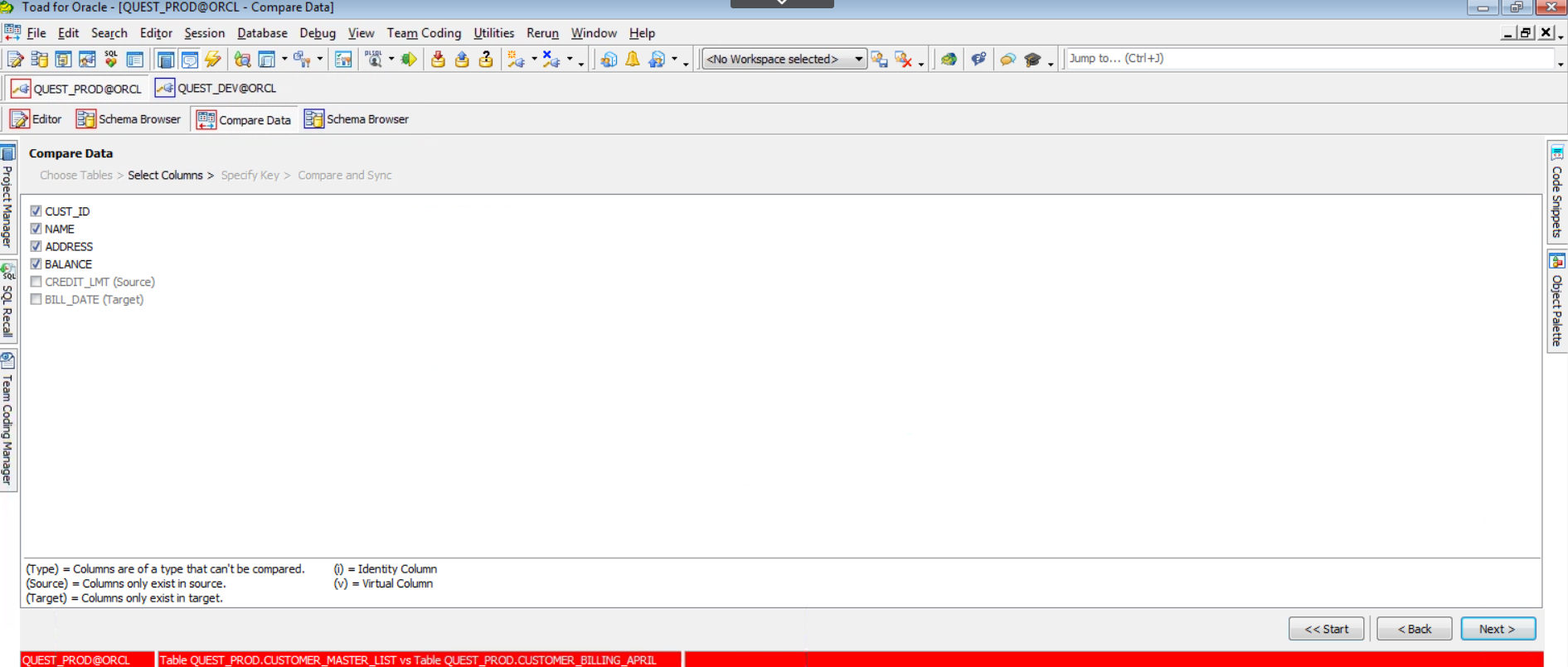Screen dimensions: 1568x667
Task: Go to Compare and Sync wizard step
Action: click(345, 175)
